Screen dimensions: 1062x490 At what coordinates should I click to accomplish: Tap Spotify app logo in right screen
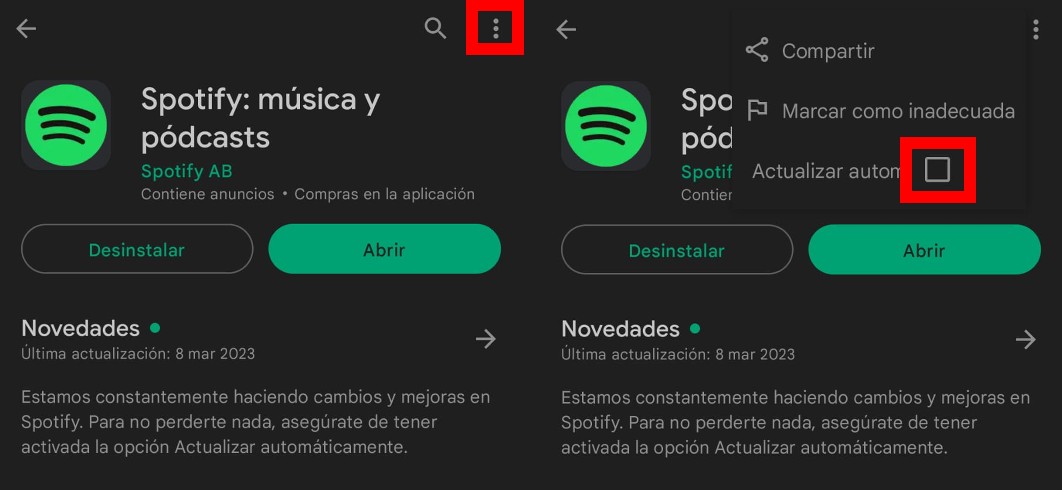(x=606, y=125)
